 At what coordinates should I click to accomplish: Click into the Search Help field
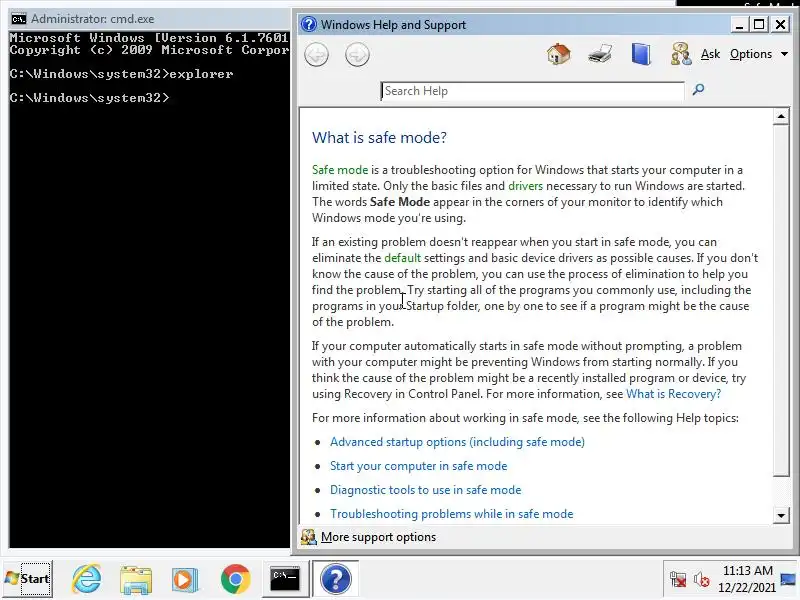[x=532, y=91]
